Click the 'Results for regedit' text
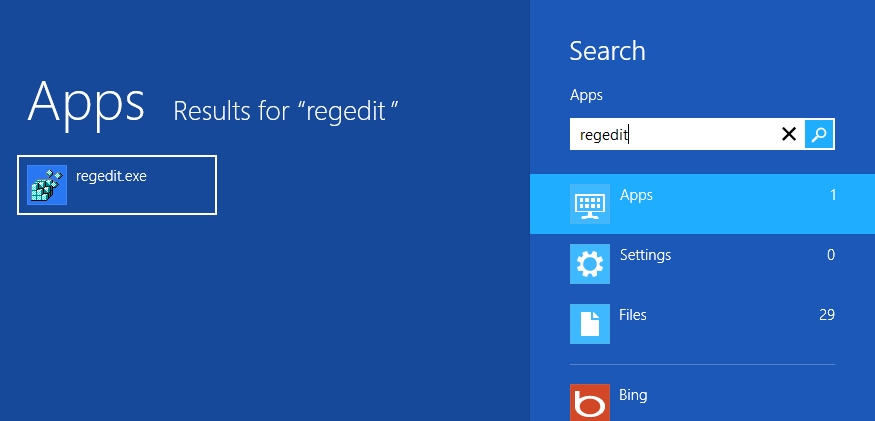Viewport: 875px width, 421px height. pyautogui.click(x=286, y=110)
